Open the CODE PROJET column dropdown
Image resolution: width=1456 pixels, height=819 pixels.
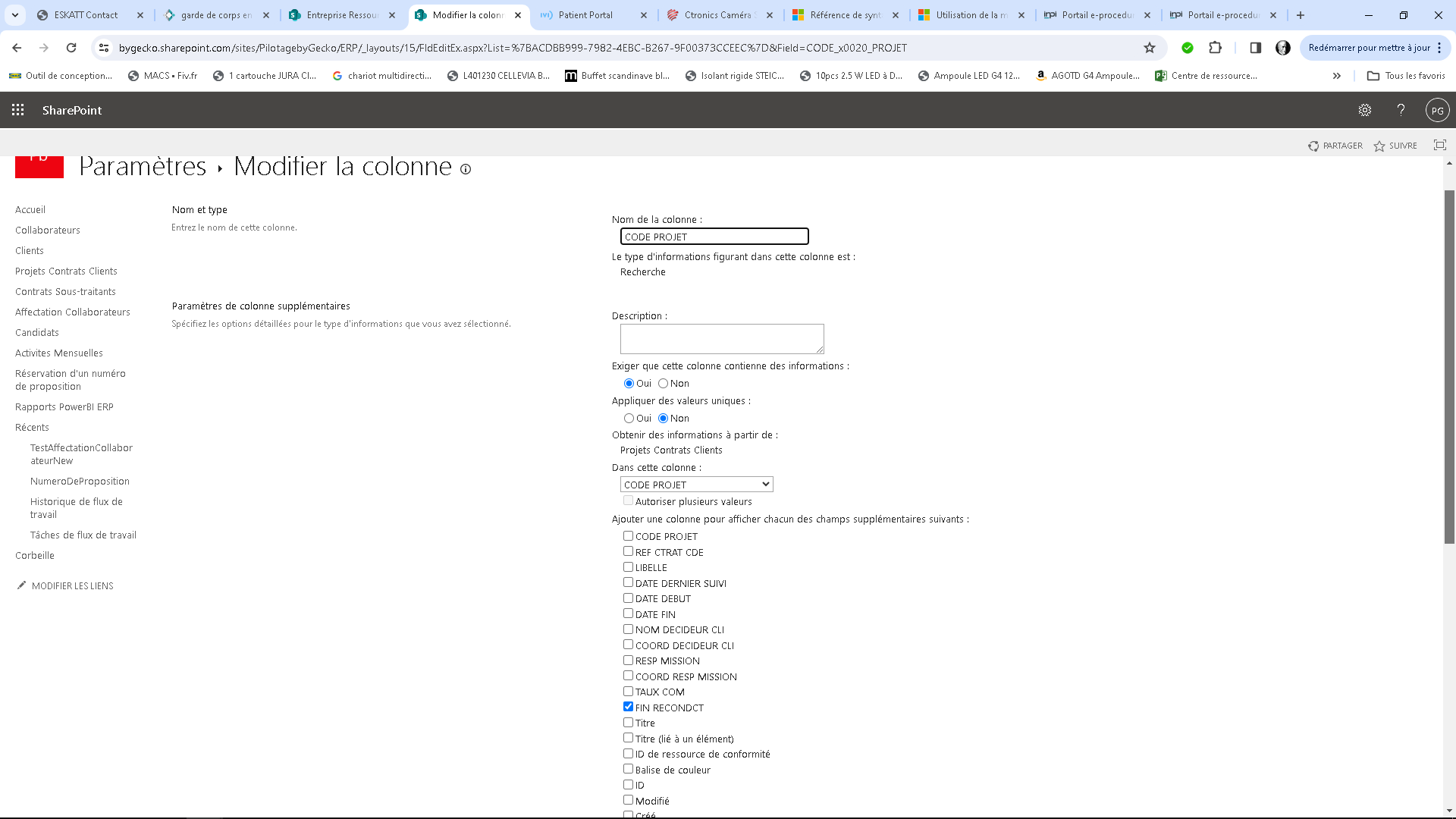coord(696,485)
